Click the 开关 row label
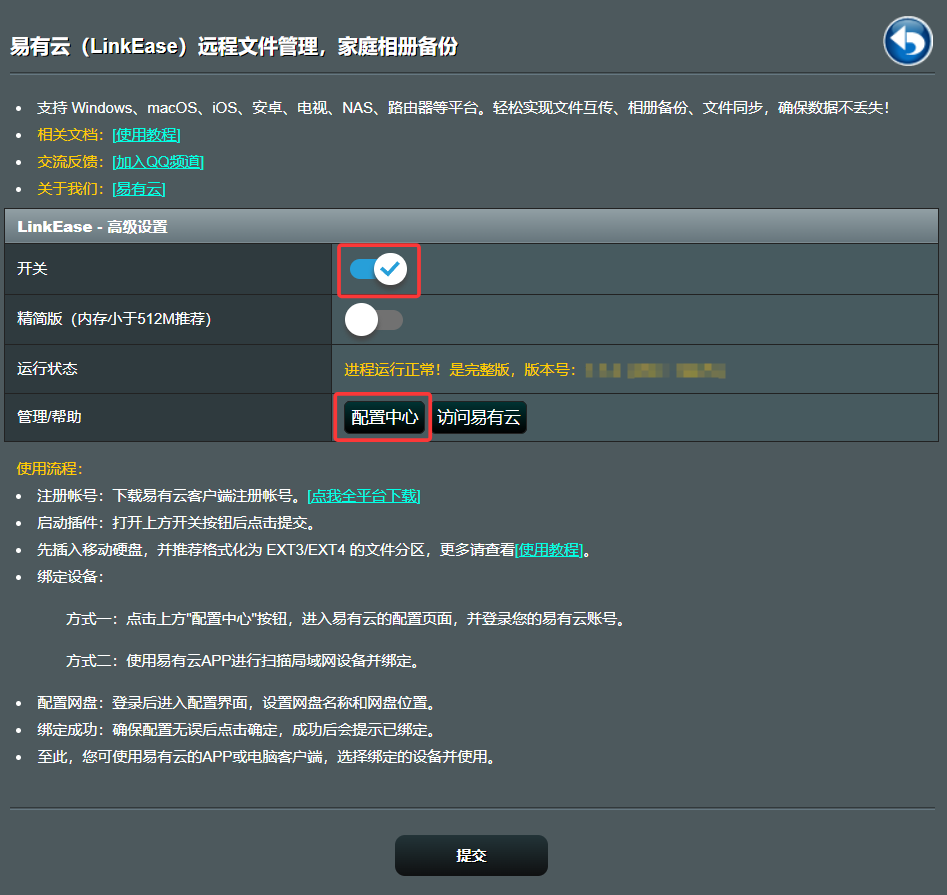947x895 pixels. tap(32, 268)
